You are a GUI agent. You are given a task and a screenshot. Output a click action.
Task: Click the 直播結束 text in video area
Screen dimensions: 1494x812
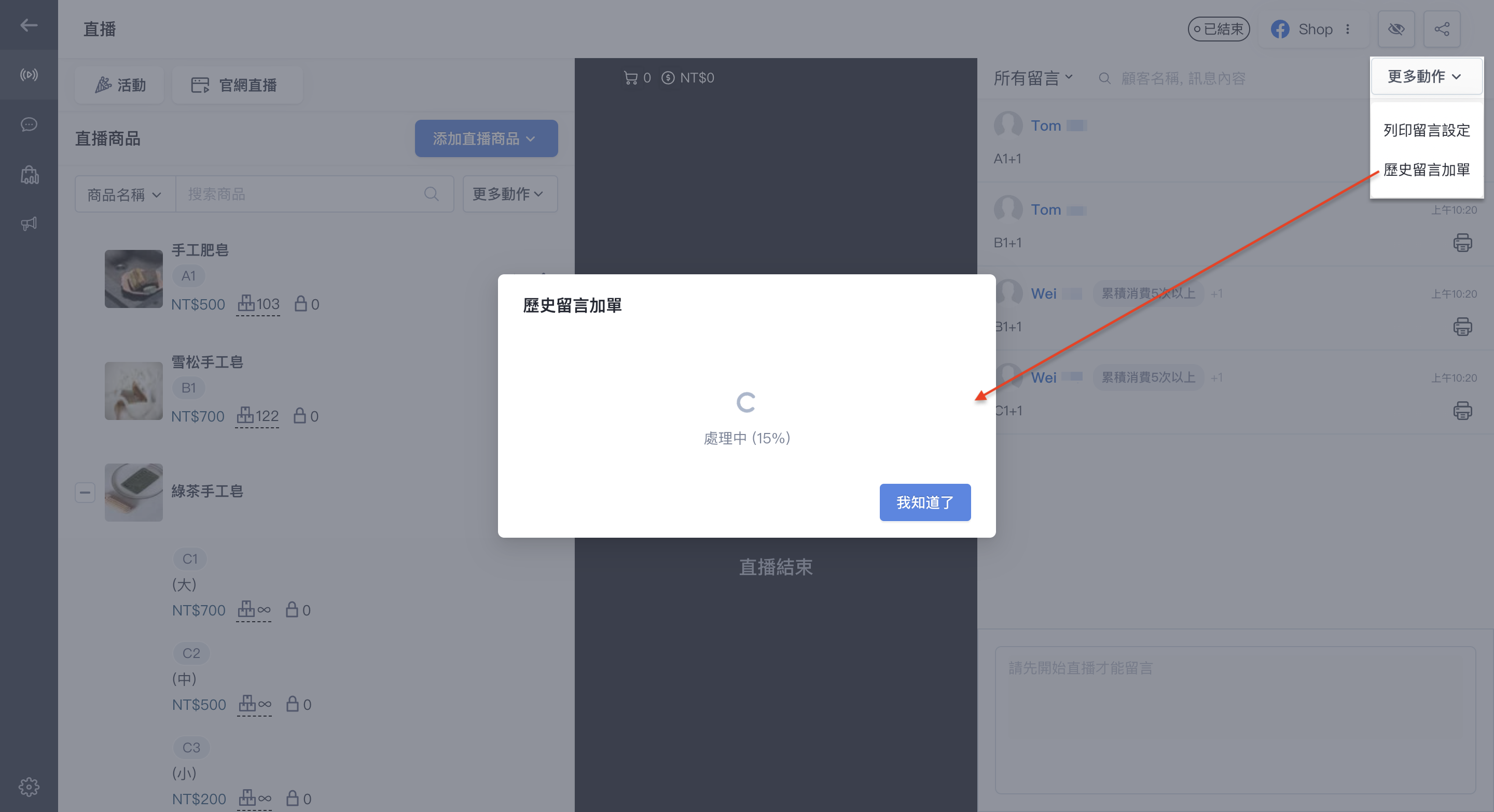point(776,566)
